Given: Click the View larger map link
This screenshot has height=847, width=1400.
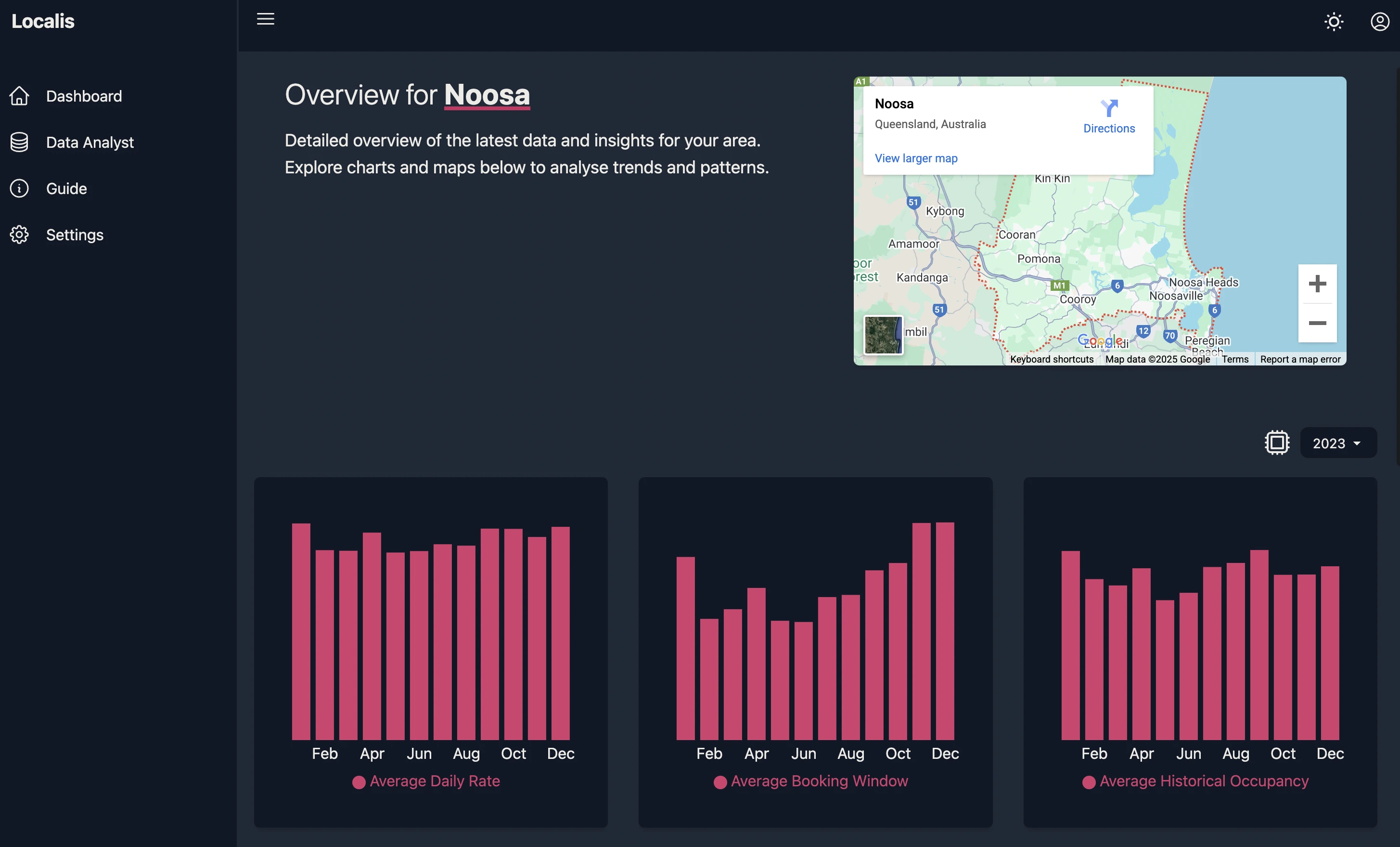Looking at the screenshot, I should [915, 158].
